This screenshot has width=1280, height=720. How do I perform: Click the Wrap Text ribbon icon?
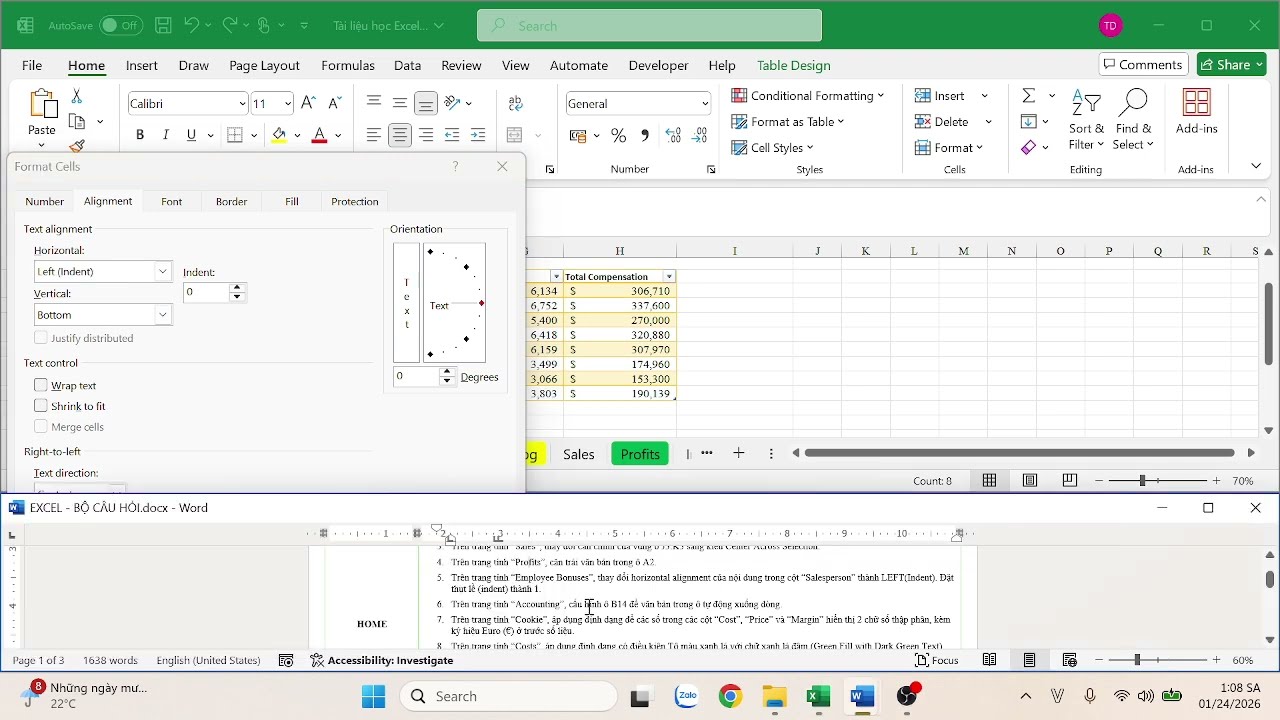(x=516, y=103)
